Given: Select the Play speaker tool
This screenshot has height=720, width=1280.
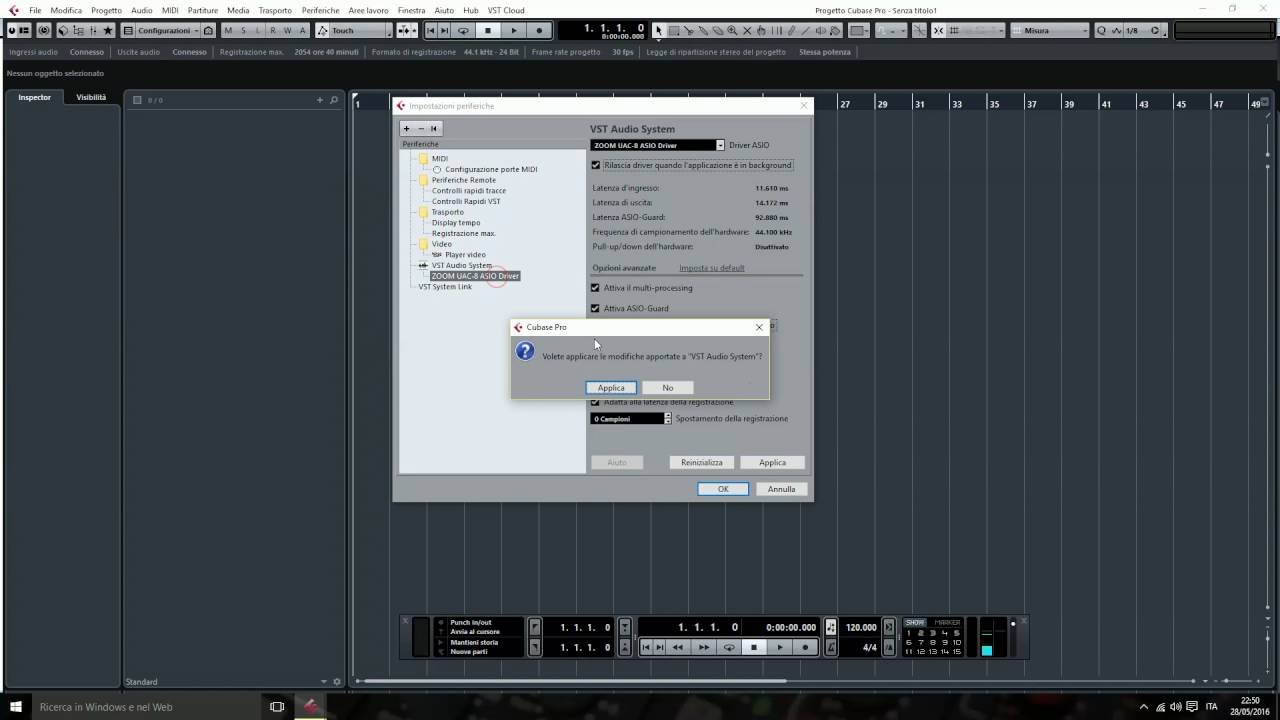Looking at the screenshot, I should [x=820, y=30].
